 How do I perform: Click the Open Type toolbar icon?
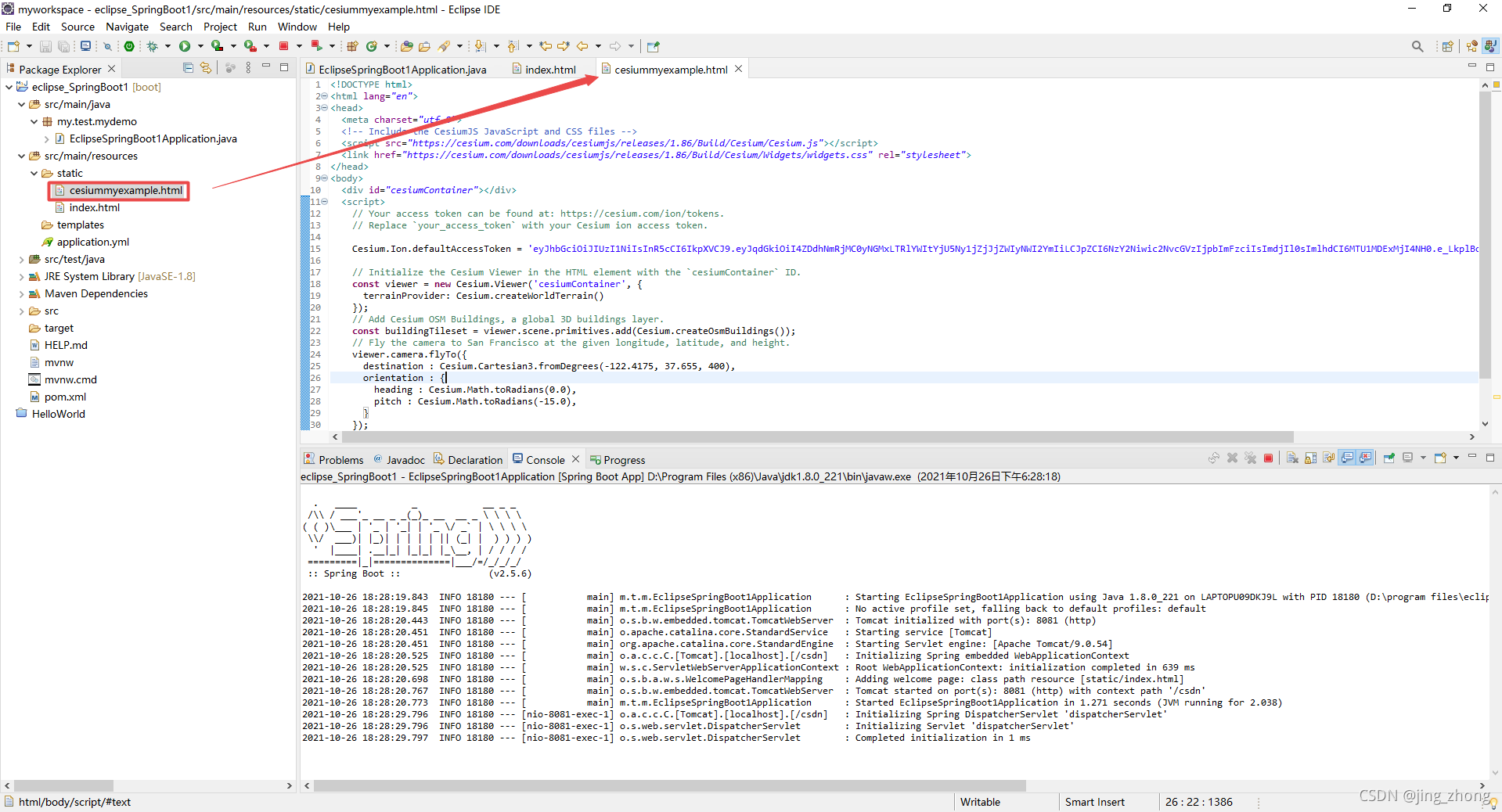coord(406,46)
